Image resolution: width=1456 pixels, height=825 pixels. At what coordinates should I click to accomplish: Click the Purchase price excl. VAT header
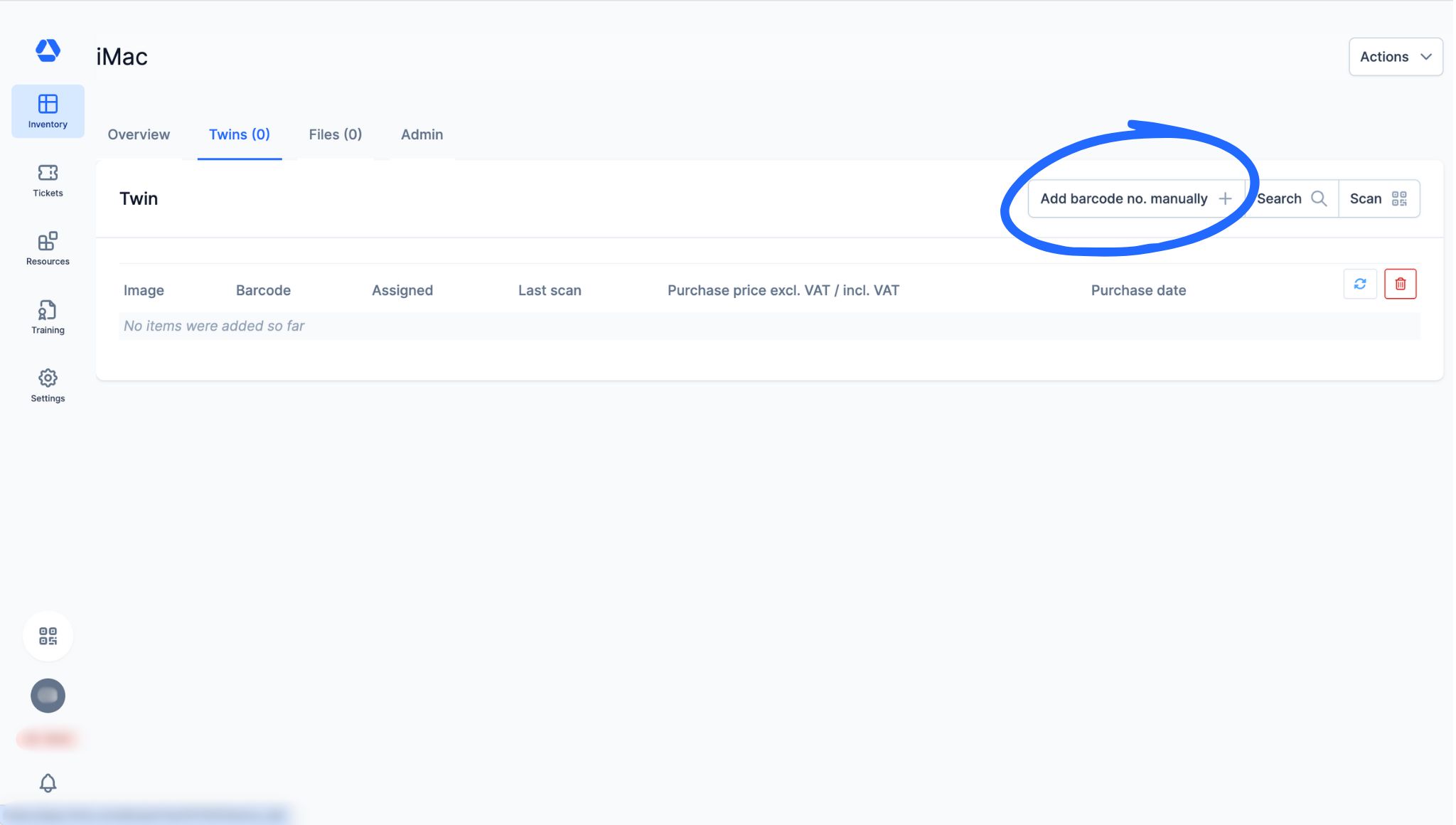click(783, 290)
